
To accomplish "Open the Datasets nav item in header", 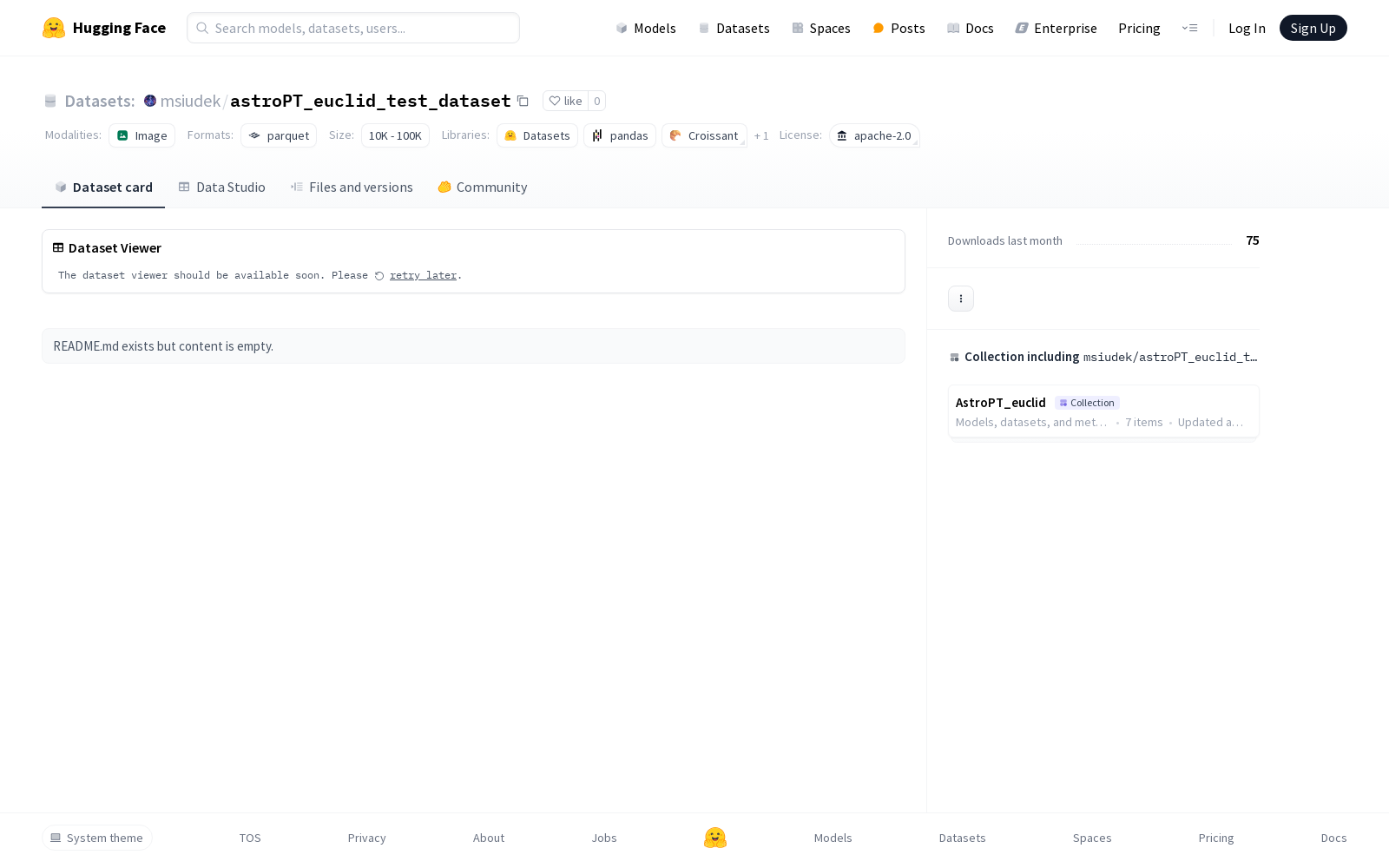I will pyautogui.click(x=734, y=28).
